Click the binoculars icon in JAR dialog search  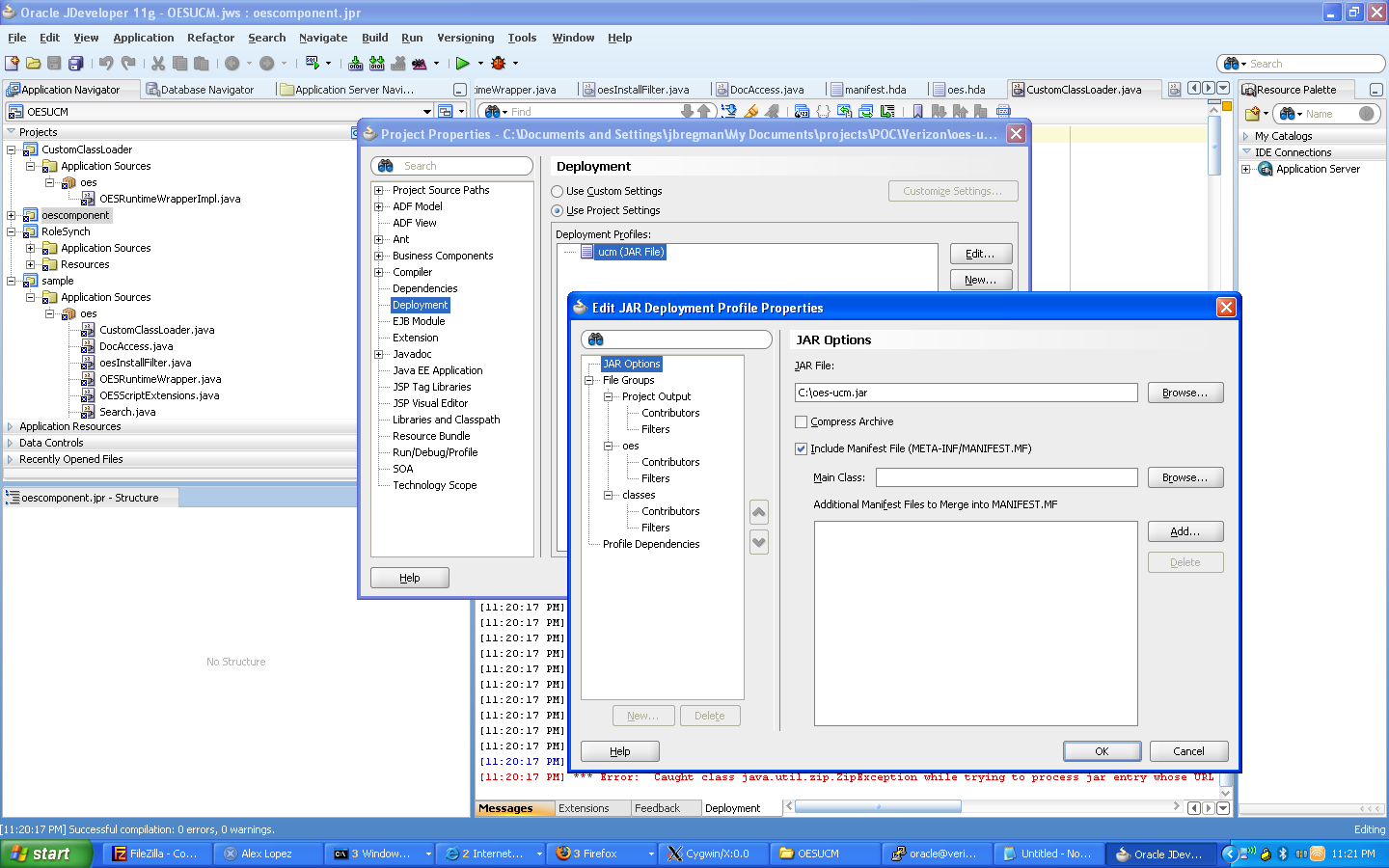coord(595,339)
